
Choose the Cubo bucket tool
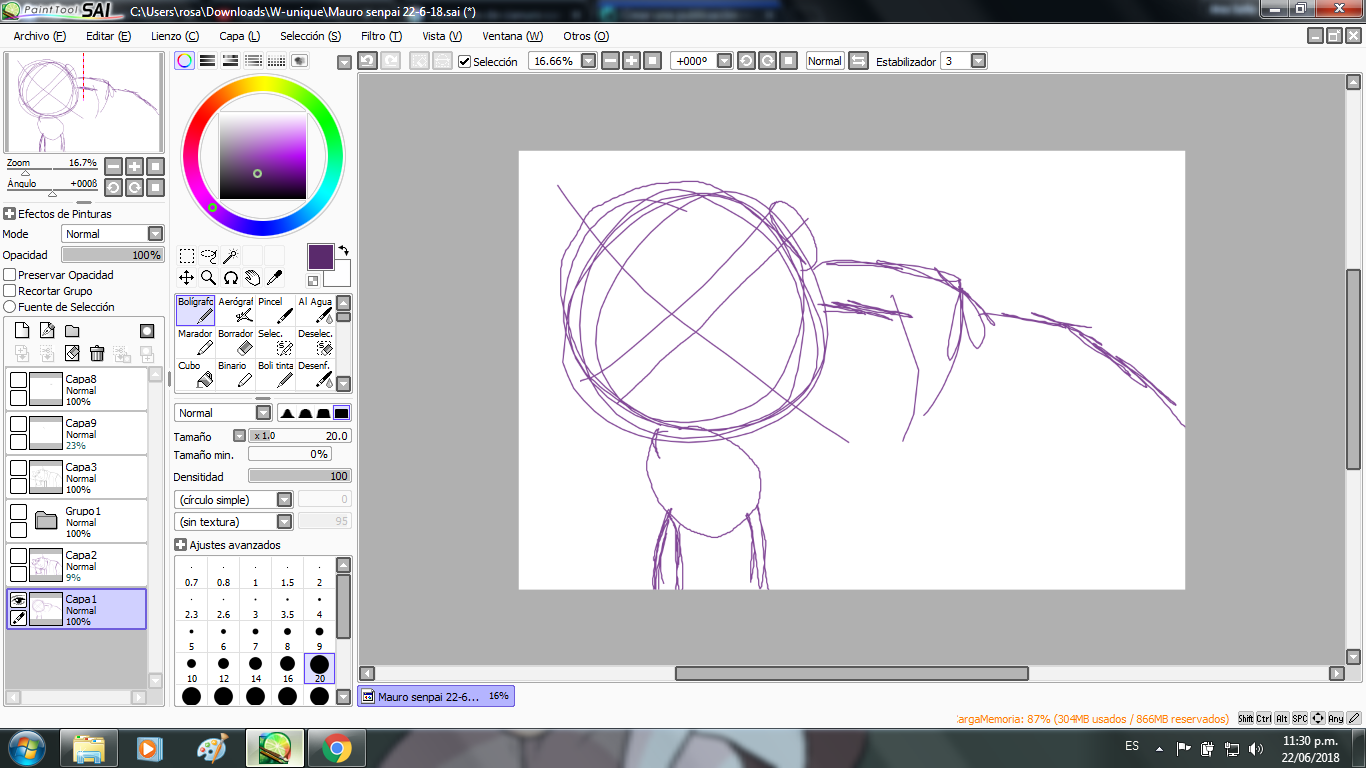195,374
